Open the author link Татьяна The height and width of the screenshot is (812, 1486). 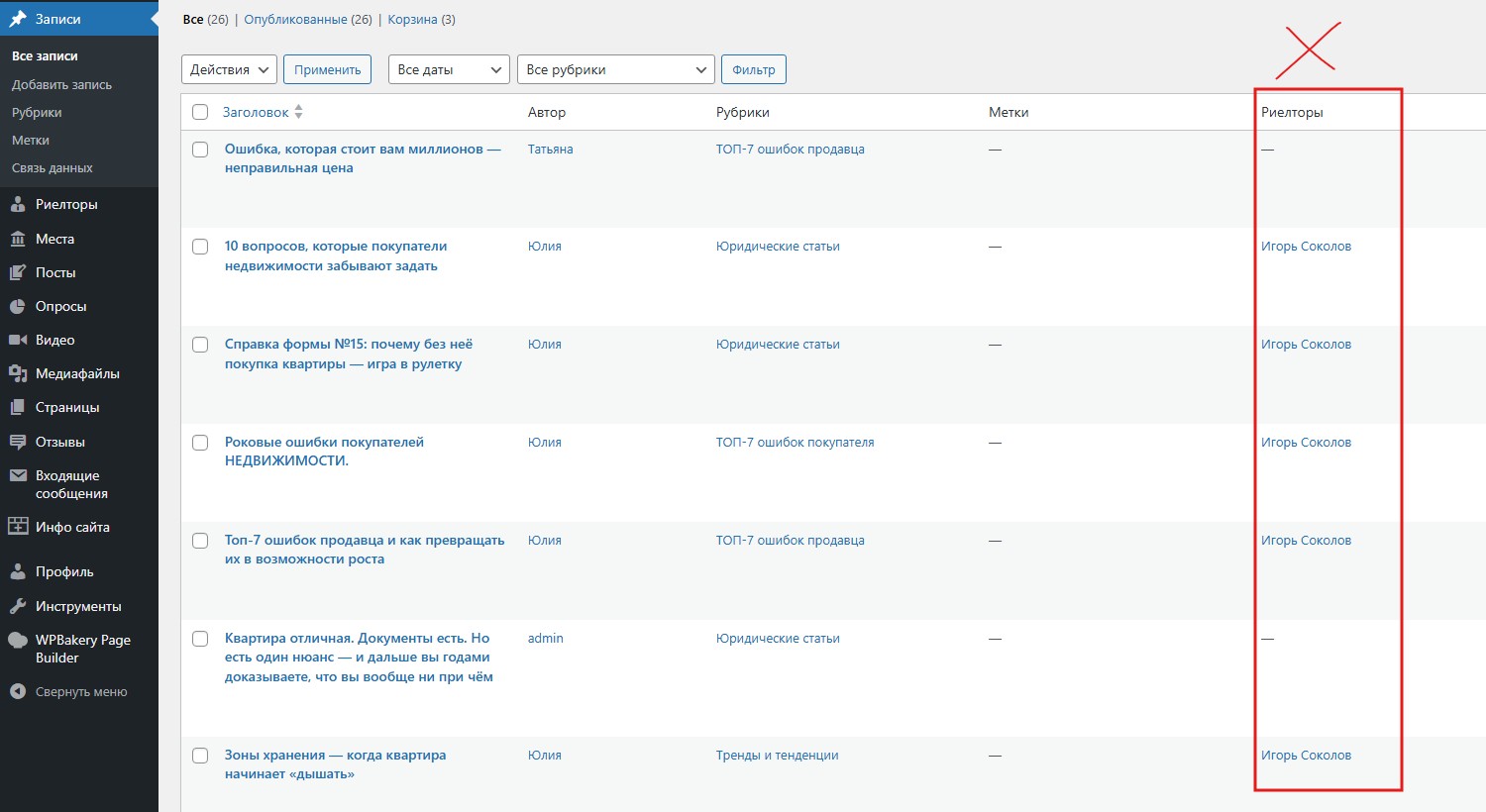point(550,150)
